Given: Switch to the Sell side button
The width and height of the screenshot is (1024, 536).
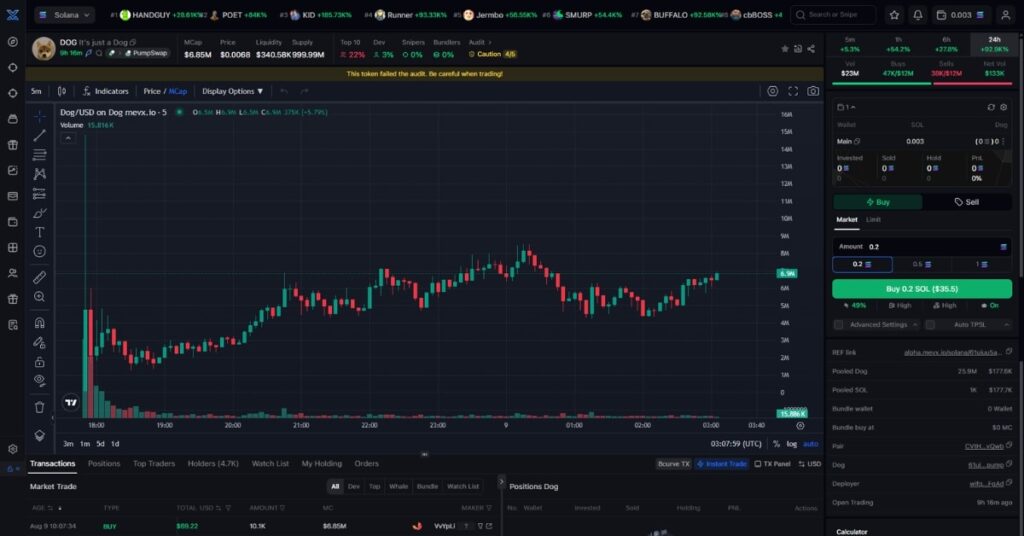Looking at the screenshot, I should [x=967, y=202].
